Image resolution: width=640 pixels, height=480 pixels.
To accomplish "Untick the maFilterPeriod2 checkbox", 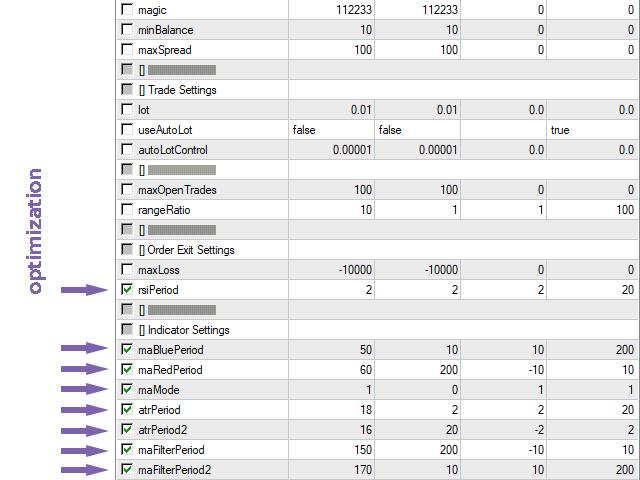I will click(x=127, y=469).
